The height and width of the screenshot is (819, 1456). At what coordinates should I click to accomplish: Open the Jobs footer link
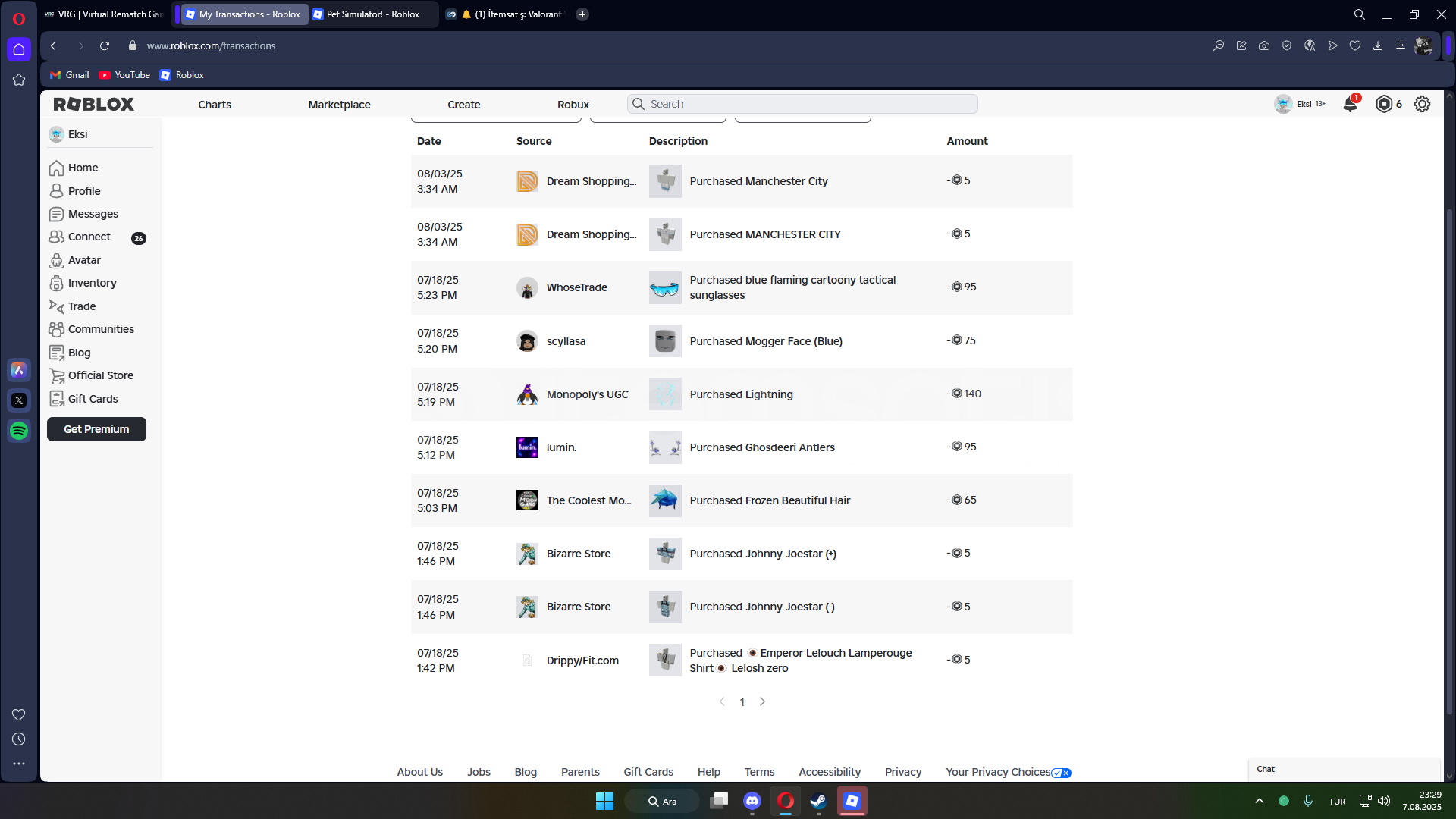tap(479, 772)
